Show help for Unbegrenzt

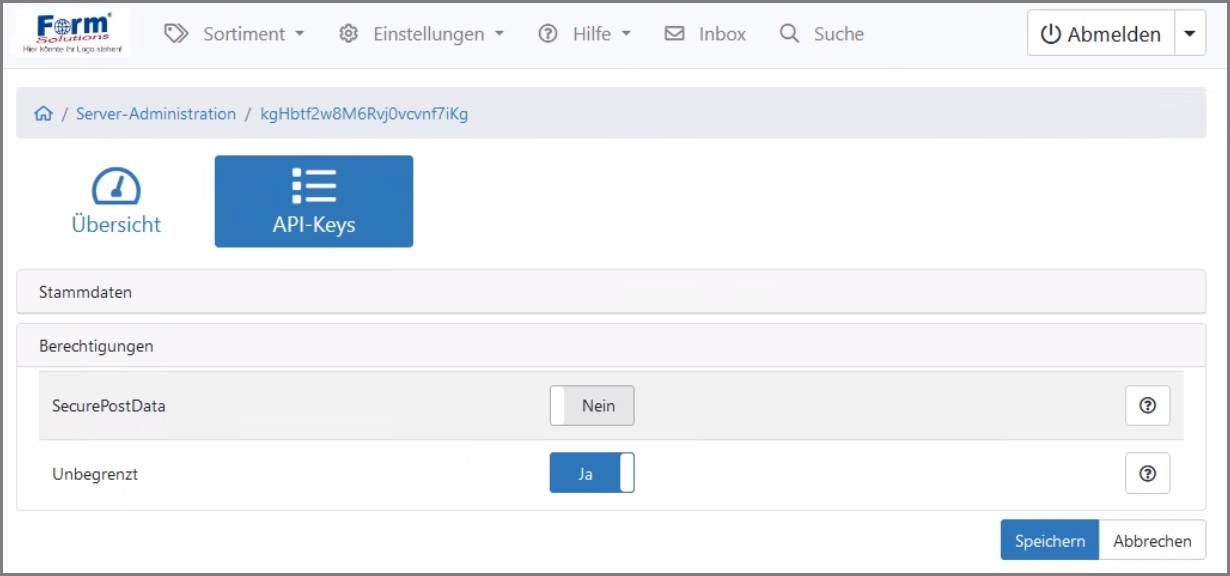pos(1148,474)
